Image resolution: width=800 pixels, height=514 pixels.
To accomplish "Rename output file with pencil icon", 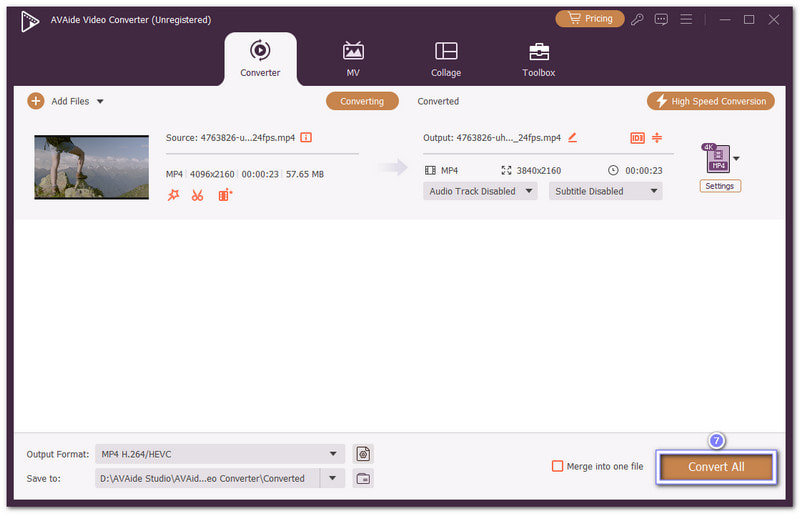I will click(573, 137).
